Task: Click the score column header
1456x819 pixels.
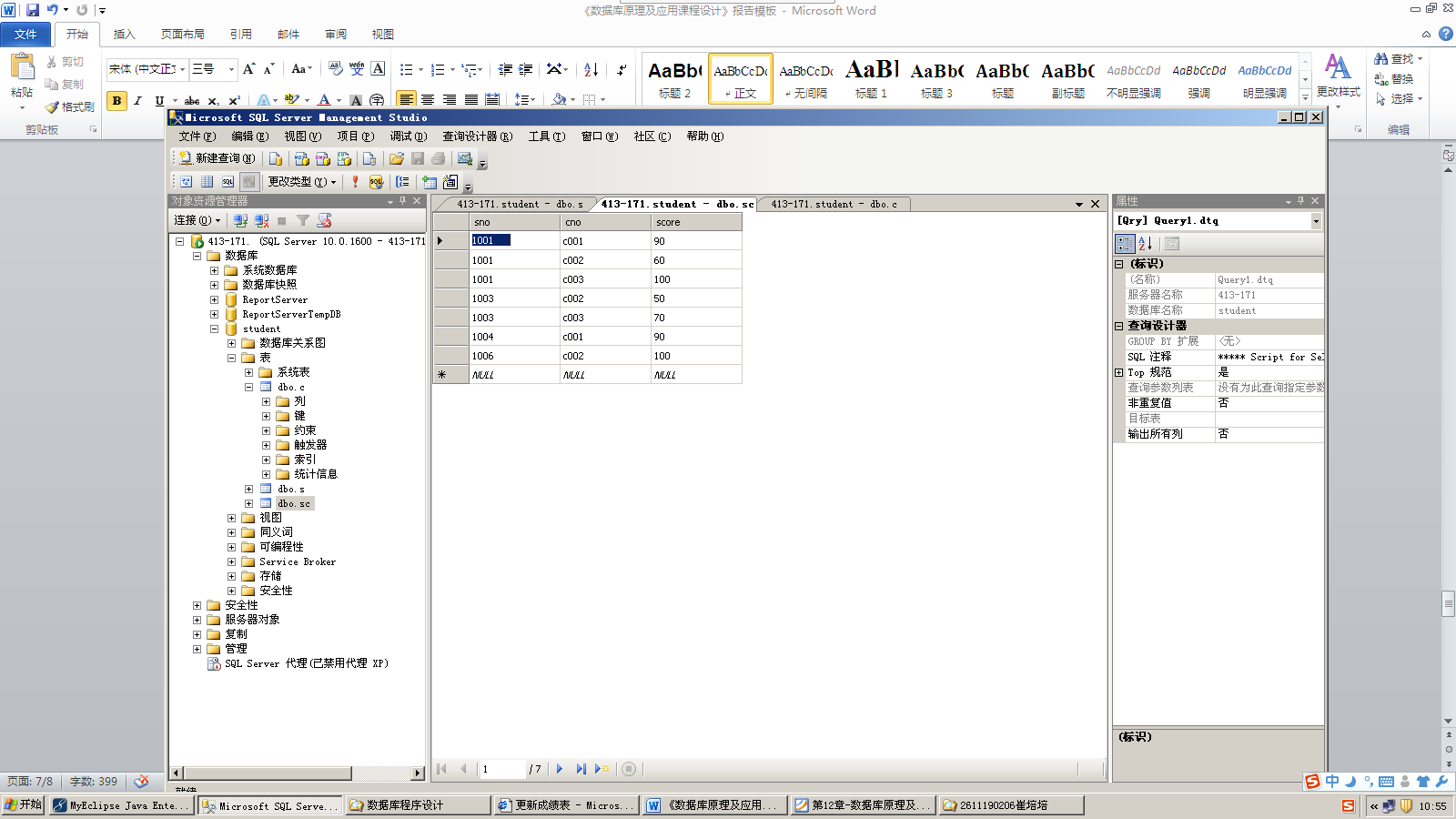Action: coord(696,222)
